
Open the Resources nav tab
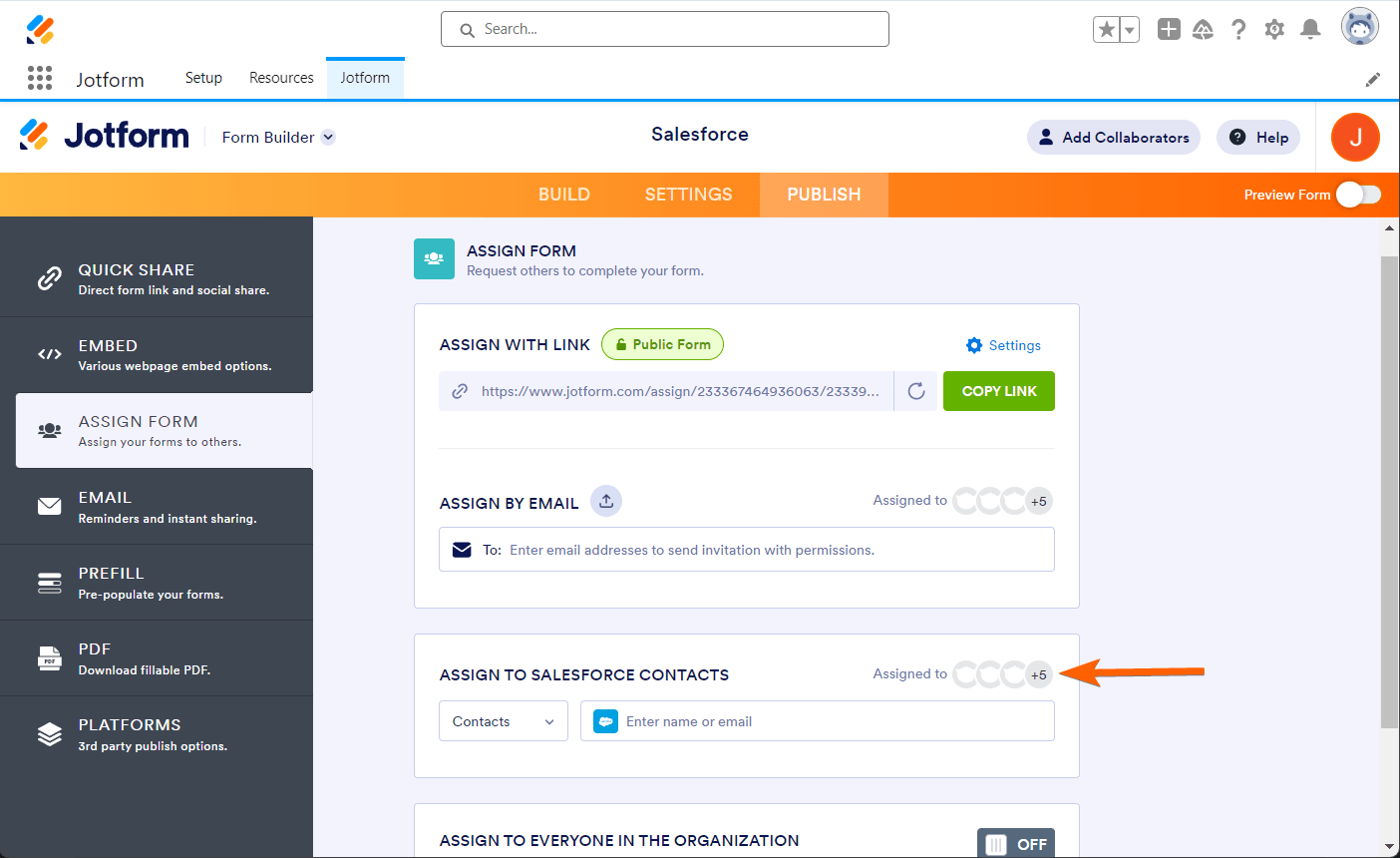(281, 78)
